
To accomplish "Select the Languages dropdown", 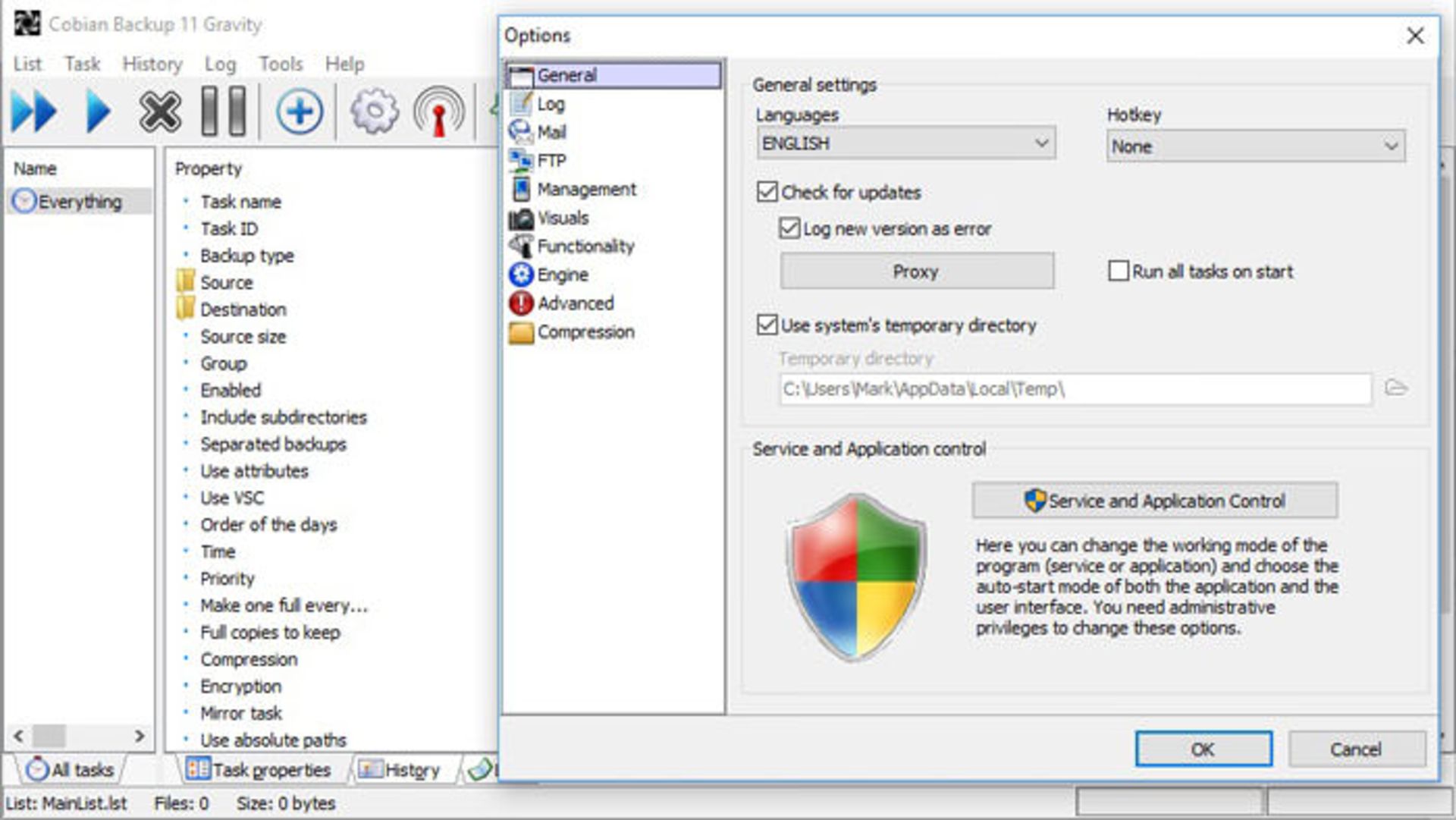I will pyautogui.click(x=902, y=146).
